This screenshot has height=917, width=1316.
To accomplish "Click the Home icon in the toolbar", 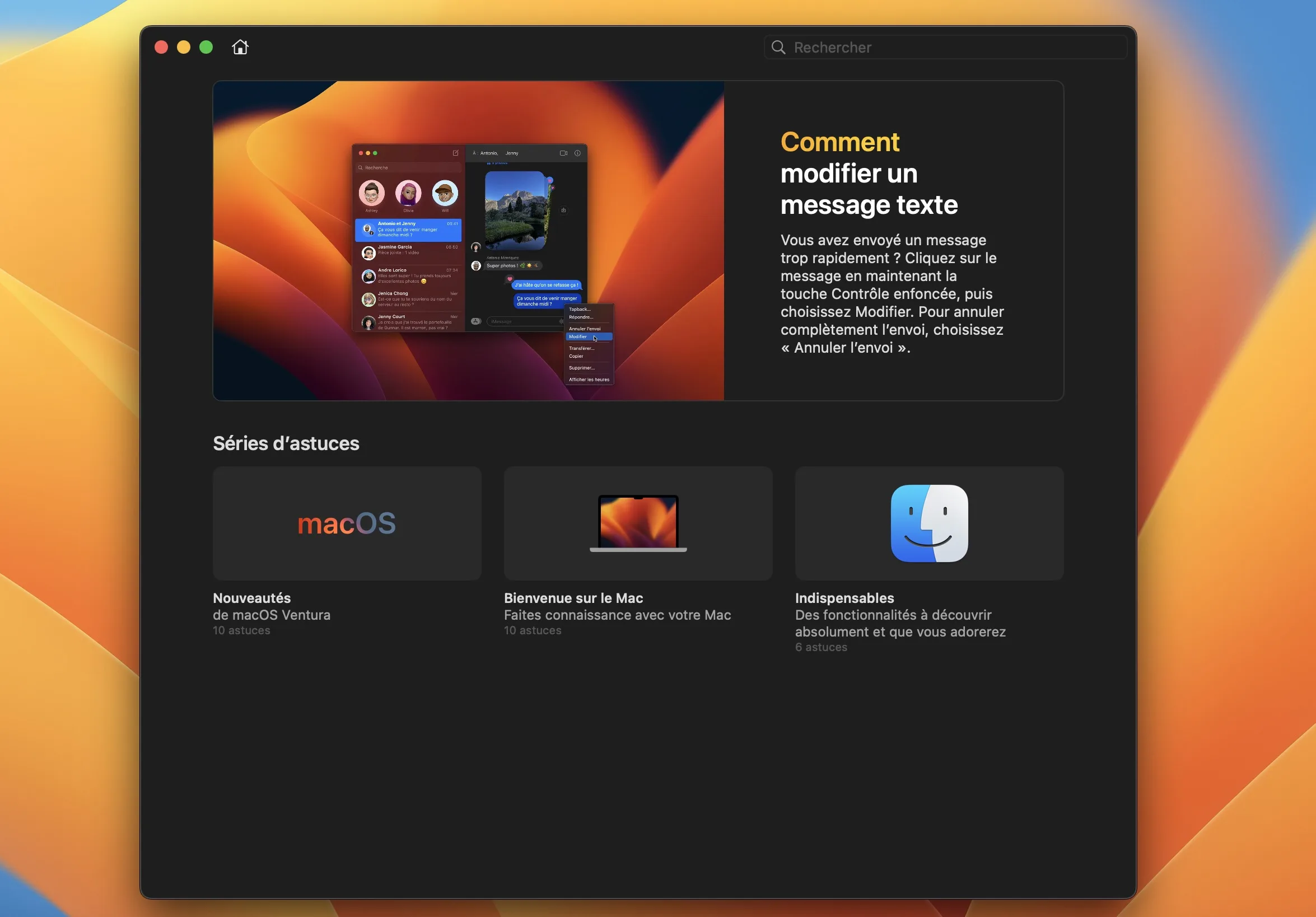I will [x=240, y=47].
